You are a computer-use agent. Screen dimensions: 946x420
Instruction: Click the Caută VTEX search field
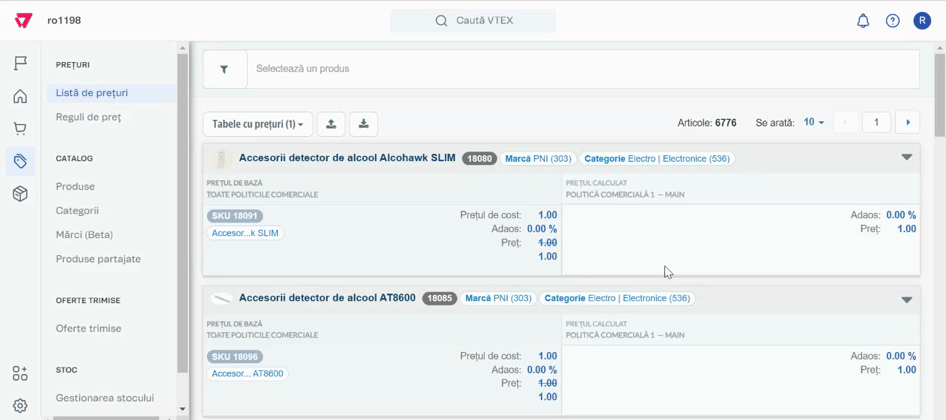click(473, 21)
